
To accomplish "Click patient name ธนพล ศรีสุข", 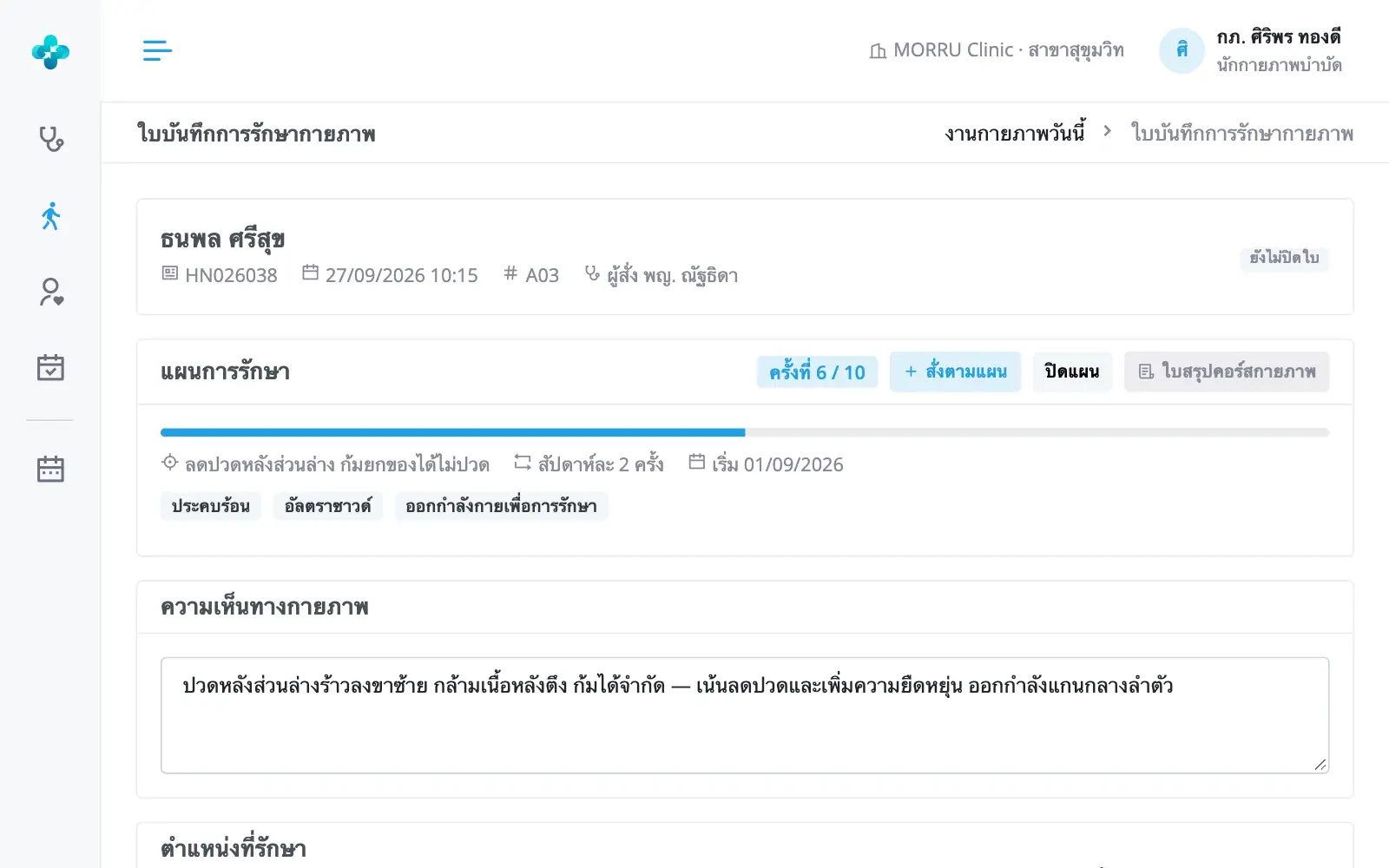I will pos(223,239).
